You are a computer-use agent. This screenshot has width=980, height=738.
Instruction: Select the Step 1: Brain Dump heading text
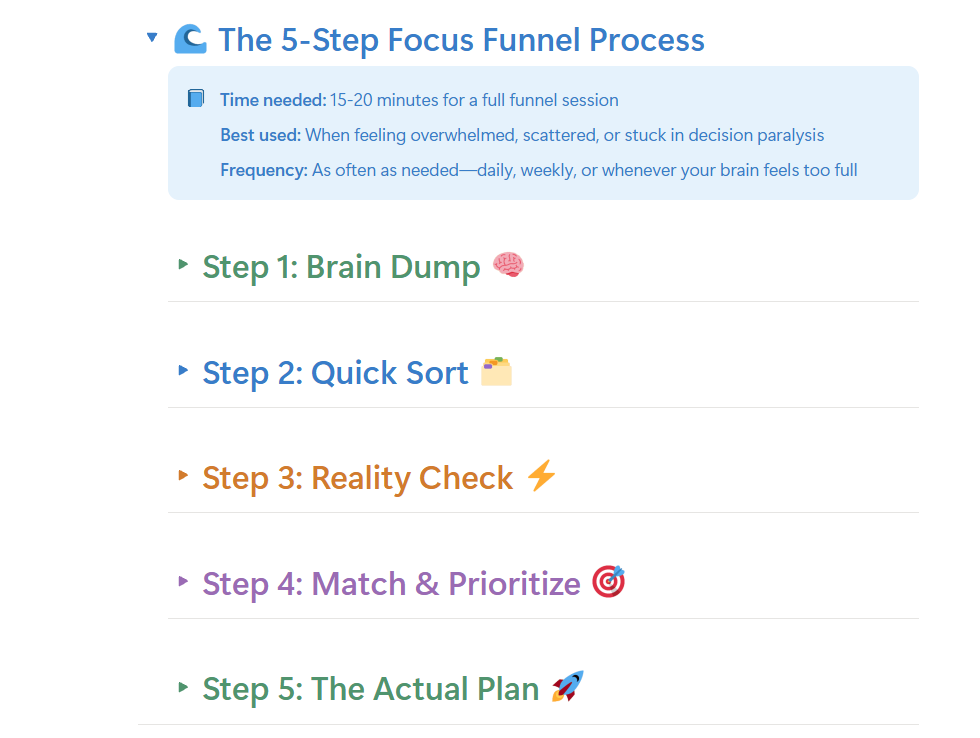[x=340, y=266]
